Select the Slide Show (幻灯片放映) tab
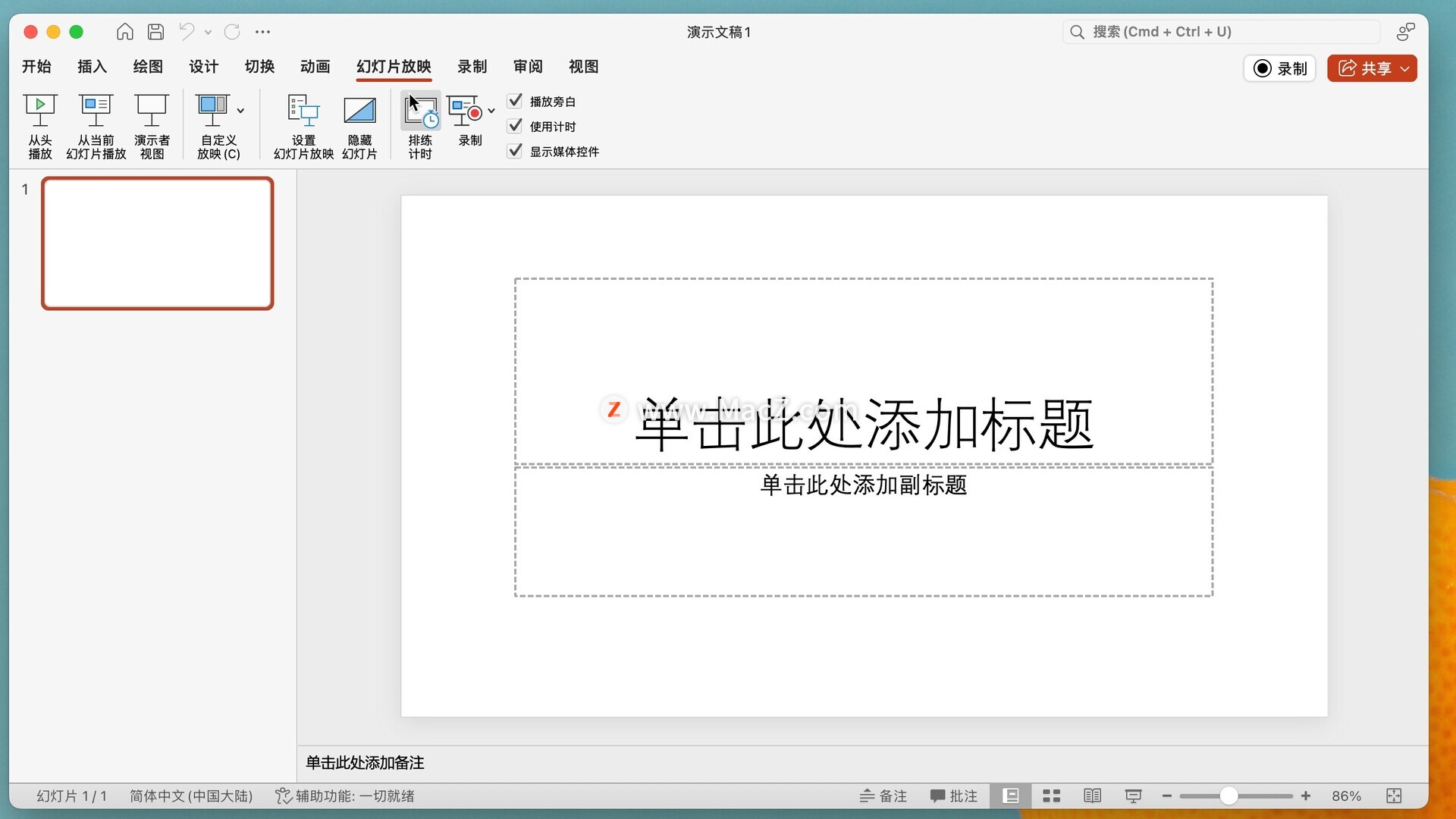The height and width of the screenshot is (819, 1456). [x=394, y=67]
